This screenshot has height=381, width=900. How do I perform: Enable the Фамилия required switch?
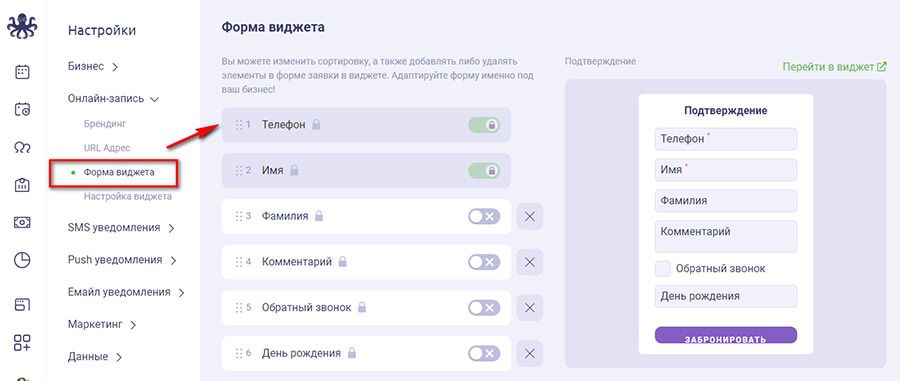coord(484,216)
